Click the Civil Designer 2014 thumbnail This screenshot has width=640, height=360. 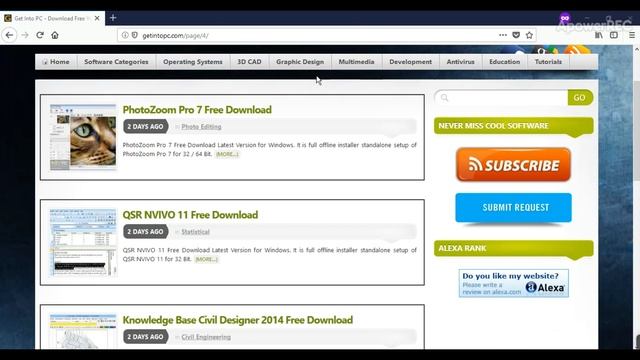click(83, 331)
